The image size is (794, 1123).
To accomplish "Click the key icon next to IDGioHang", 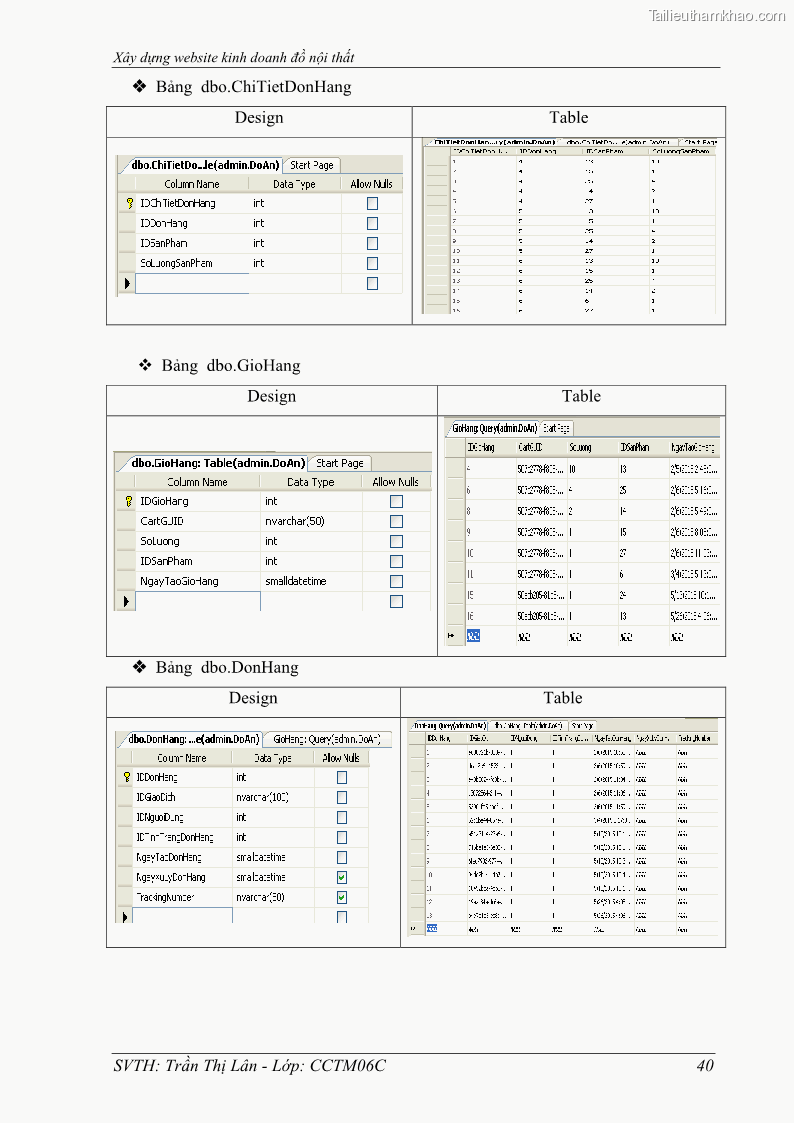I will (128, 501).
